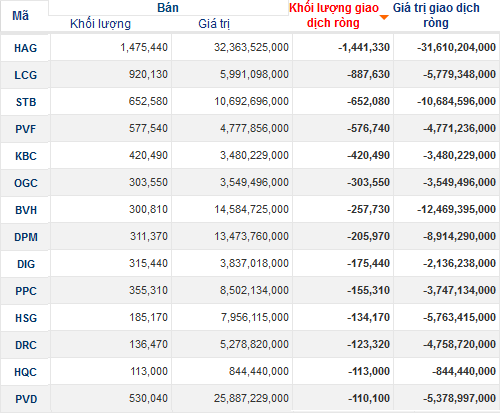The image size is (500, 413).
Task: Select STB sell volume 652,580
Action: (x=148, y=101)
